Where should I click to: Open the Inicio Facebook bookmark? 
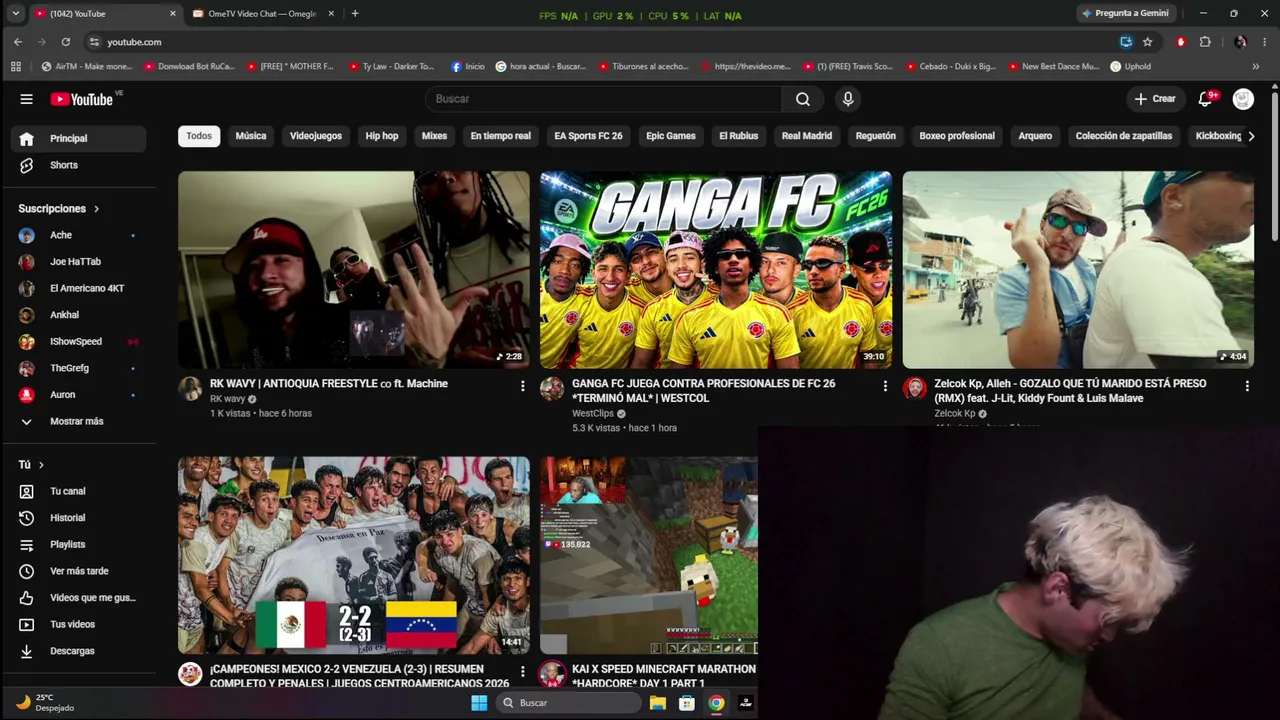tap(468, 67)
